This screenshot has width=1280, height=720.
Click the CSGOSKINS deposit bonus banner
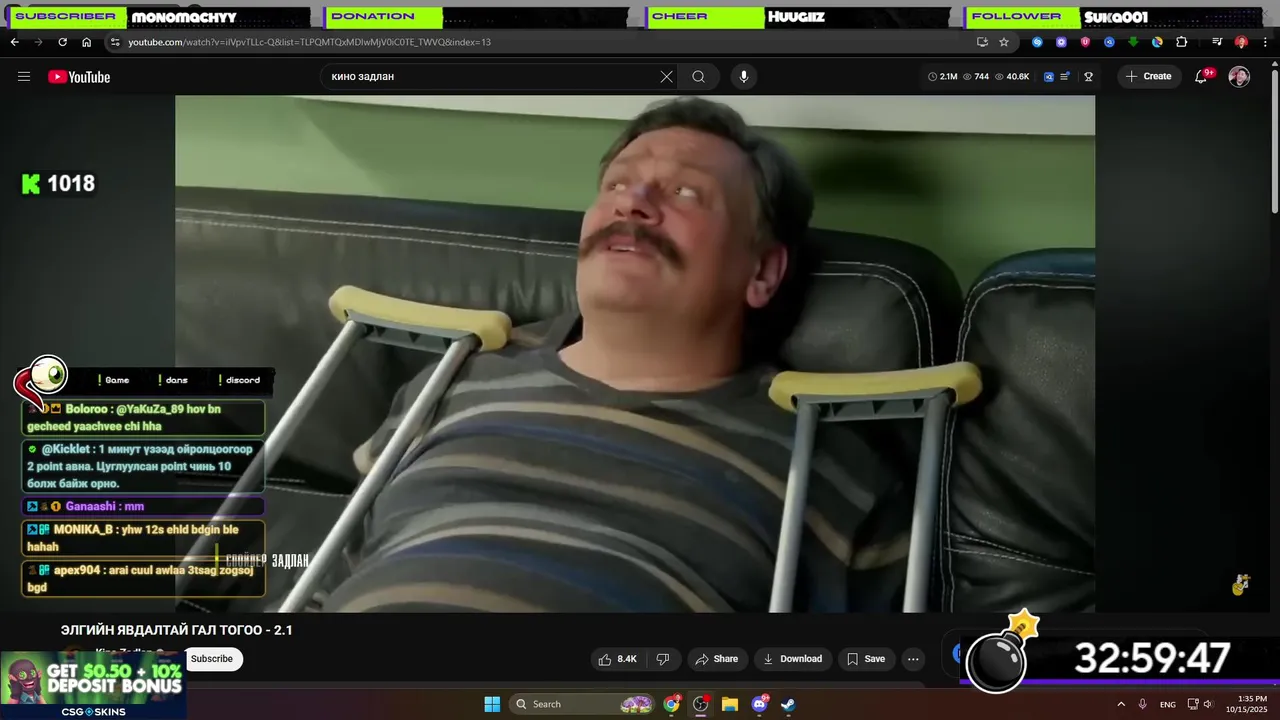pyautogui.click(x=93, y=686)
